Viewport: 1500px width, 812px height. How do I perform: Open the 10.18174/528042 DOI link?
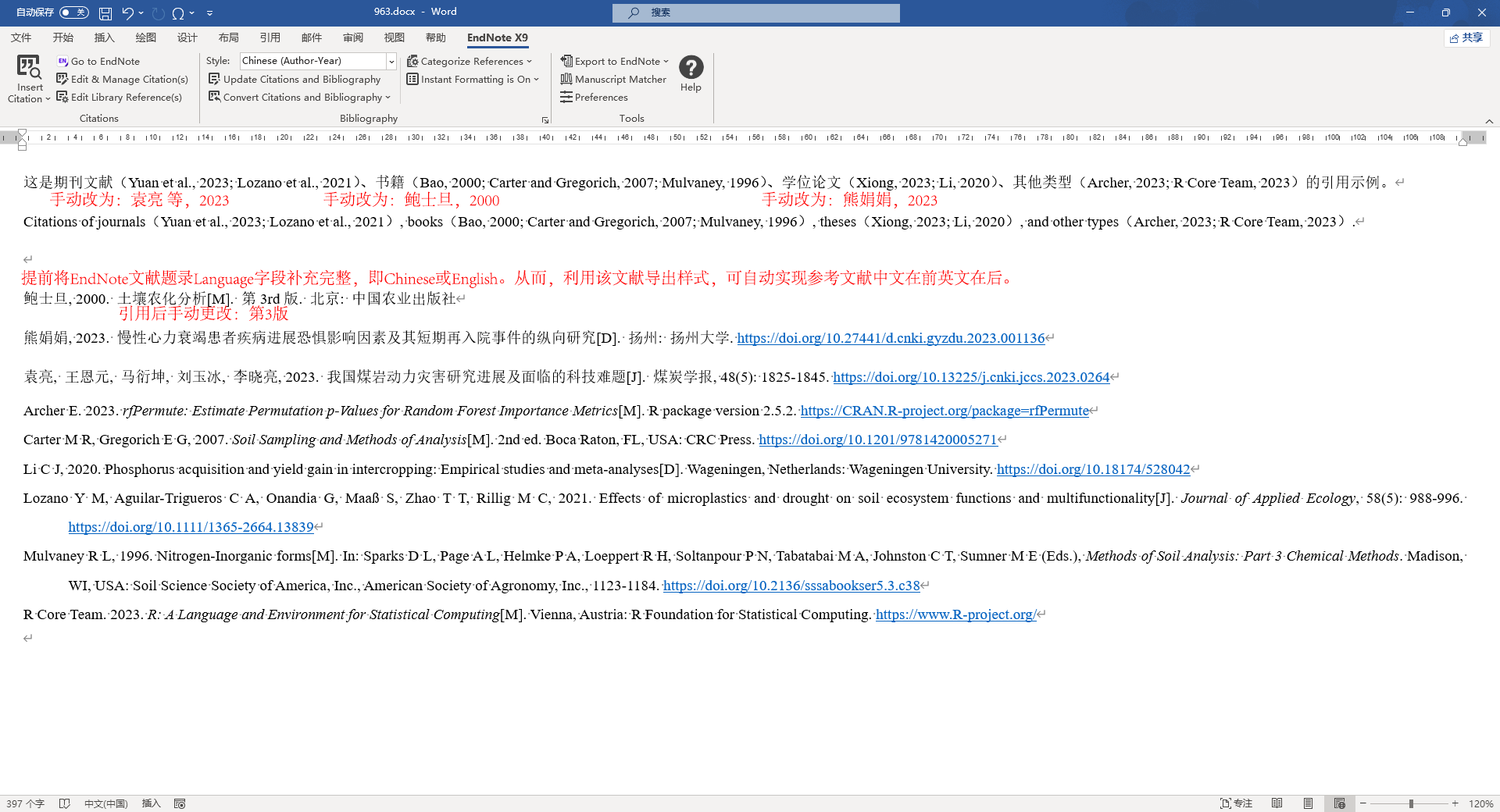tap(1093, 469)
